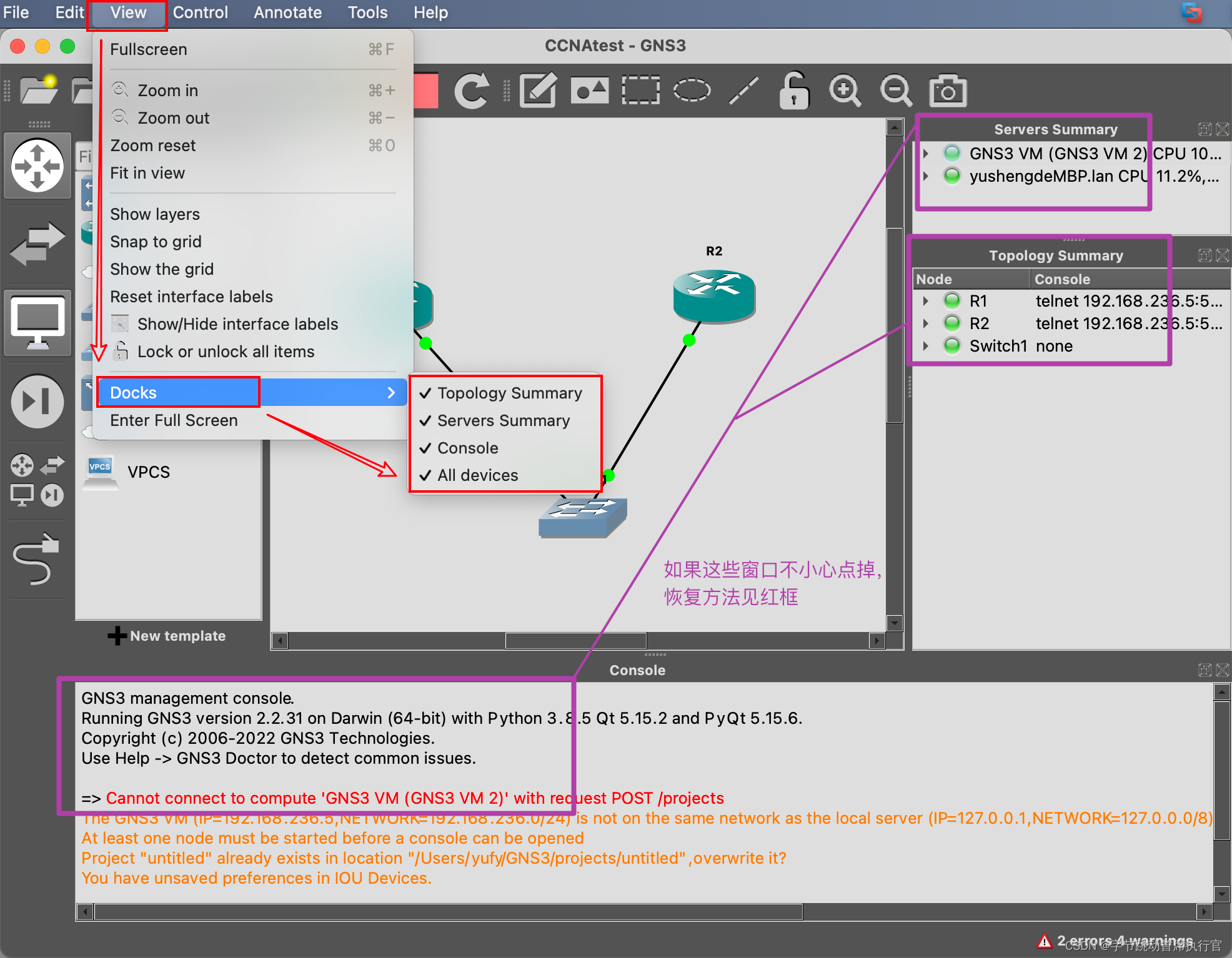Take a screenshot with camera icon
Viewport: 1232px width, 958px height.
click(948, 91)
